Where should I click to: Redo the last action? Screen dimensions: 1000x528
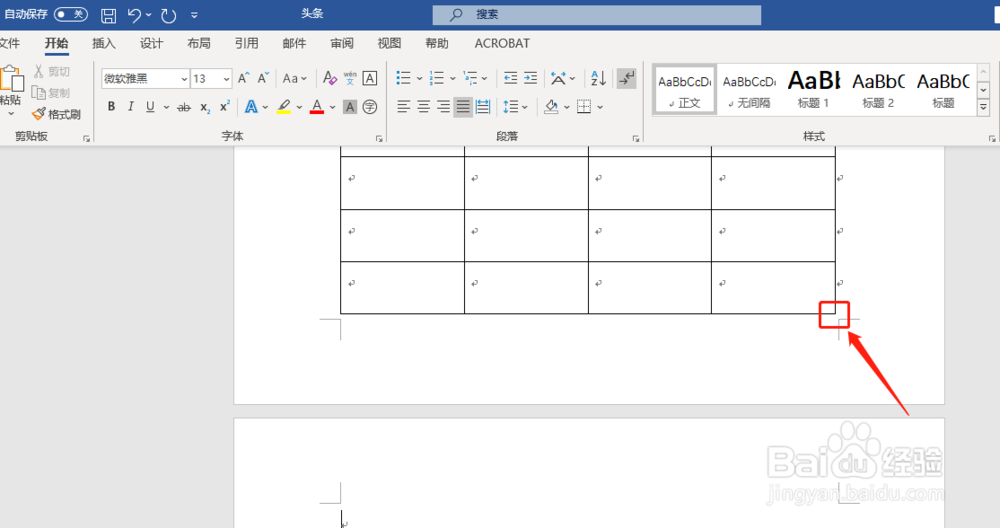click(x=168, y=15)
